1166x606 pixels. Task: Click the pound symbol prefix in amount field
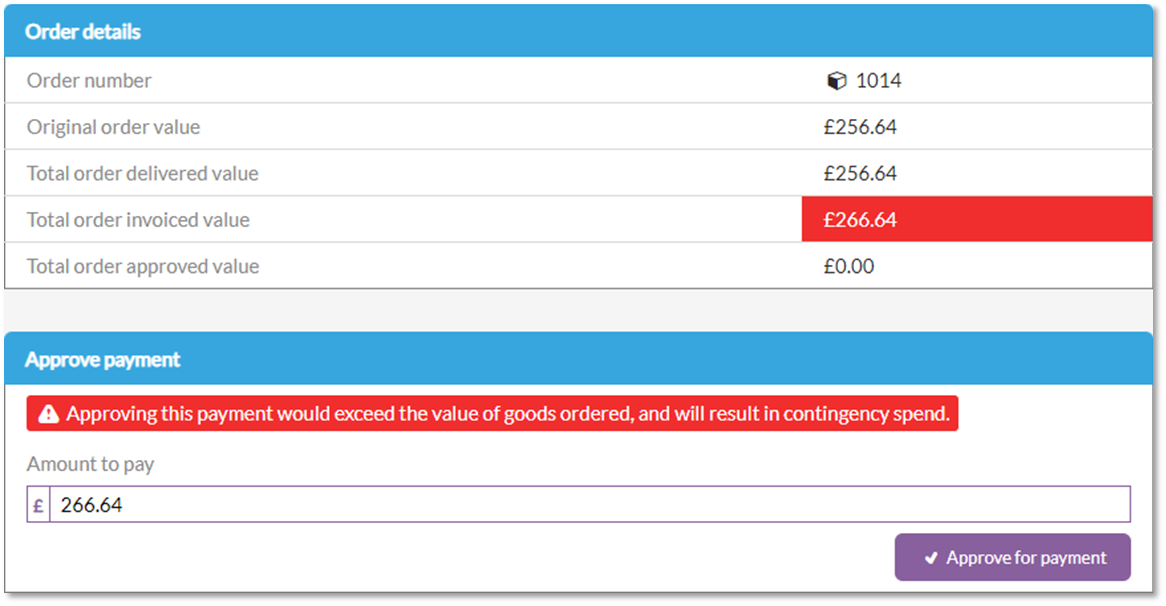39,505
